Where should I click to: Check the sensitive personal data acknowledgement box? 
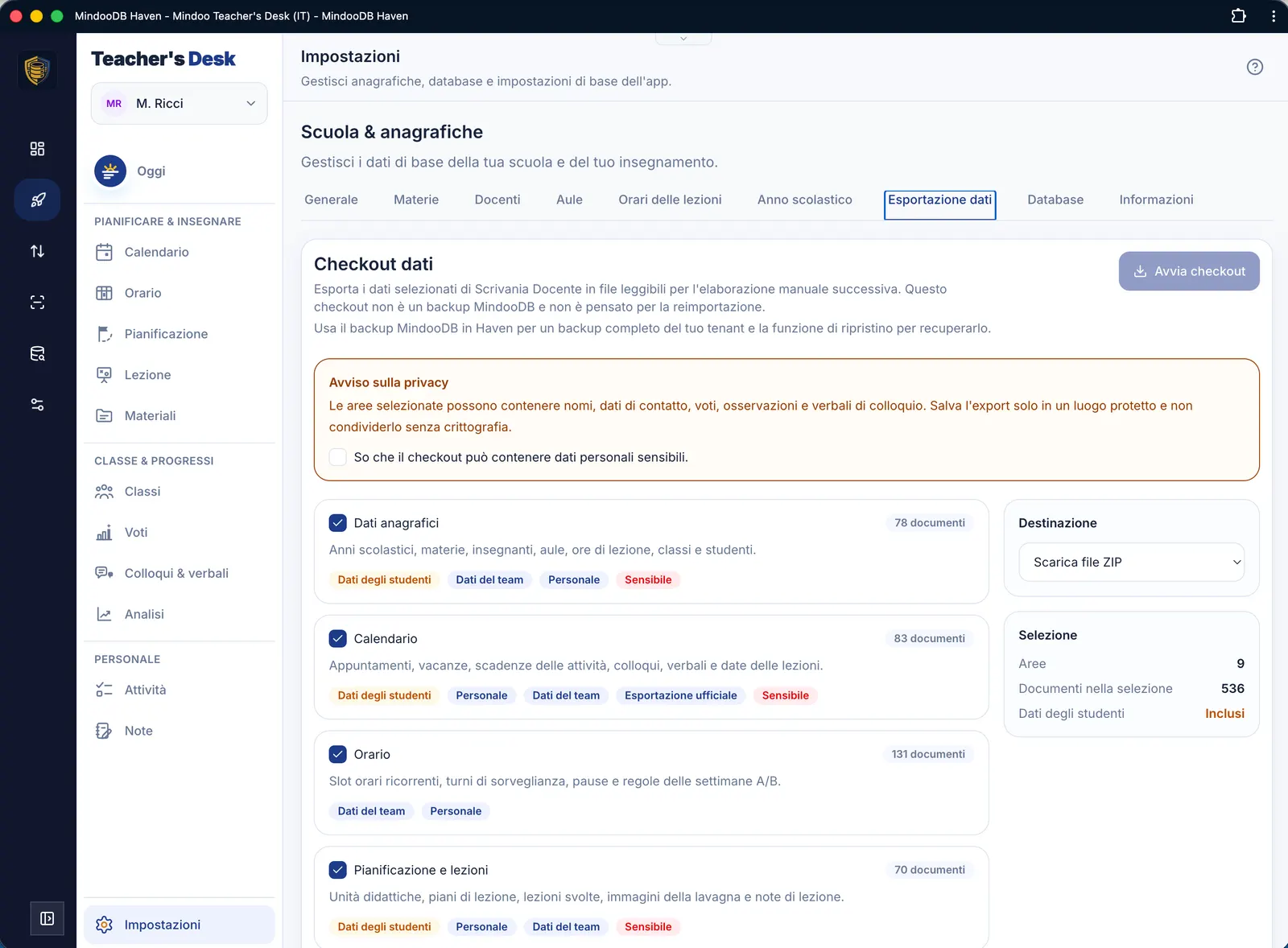coord(338,457)
